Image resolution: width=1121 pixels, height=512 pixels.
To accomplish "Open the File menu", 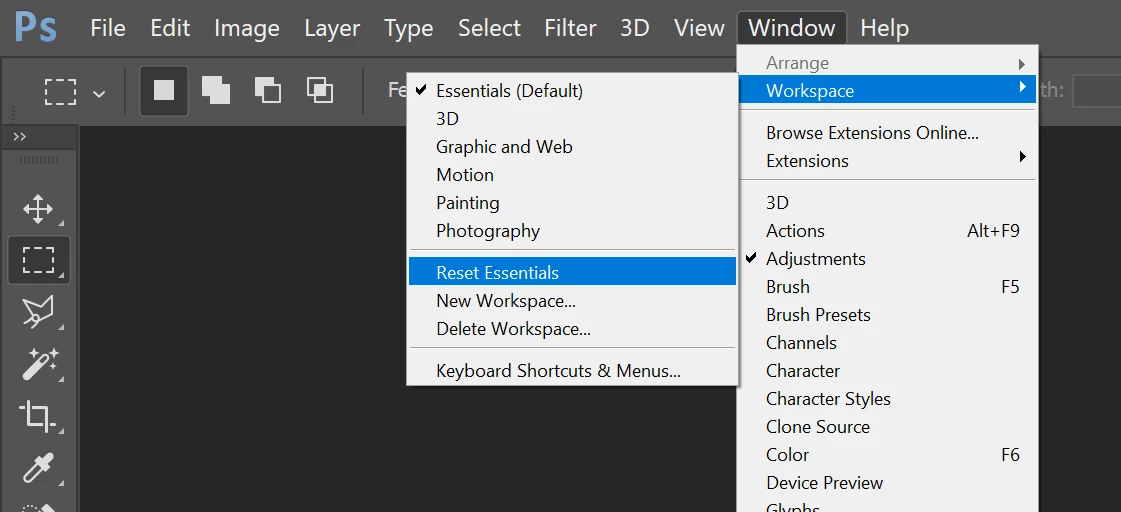I will 108,28.
